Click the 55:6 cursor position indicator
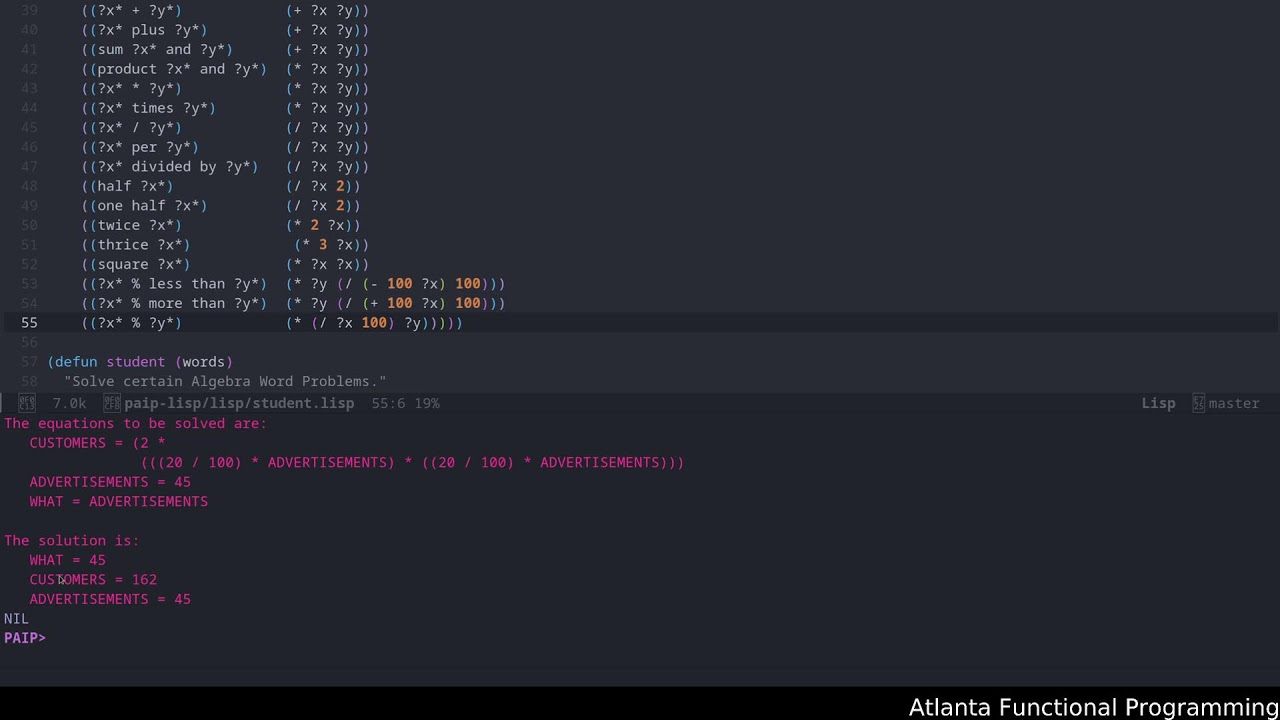This screenshot has height=720, width=1280. [x=388, y=403]
